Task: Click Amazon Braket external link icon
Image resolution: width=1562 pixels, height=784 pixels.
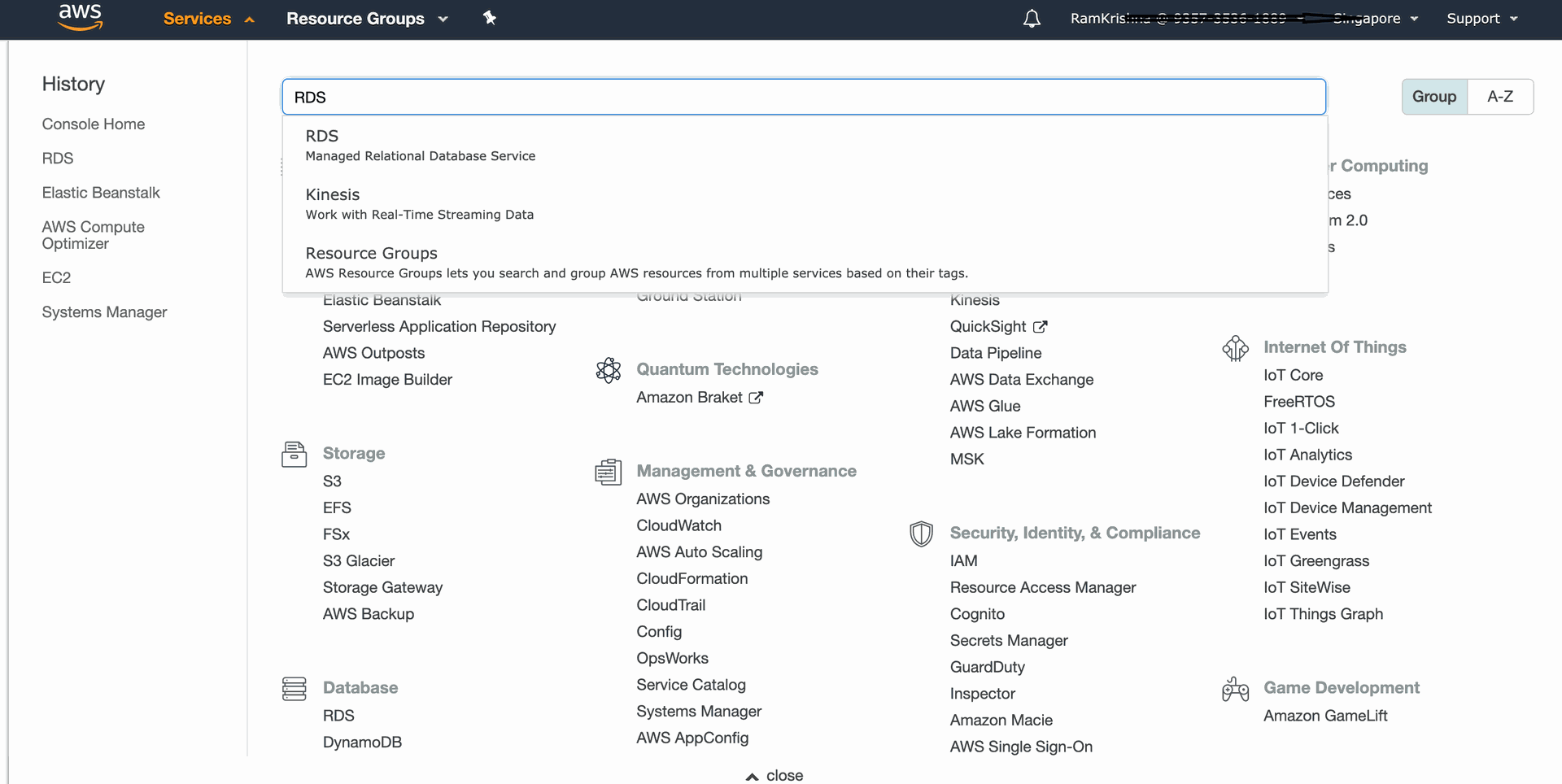Action: 756,397
